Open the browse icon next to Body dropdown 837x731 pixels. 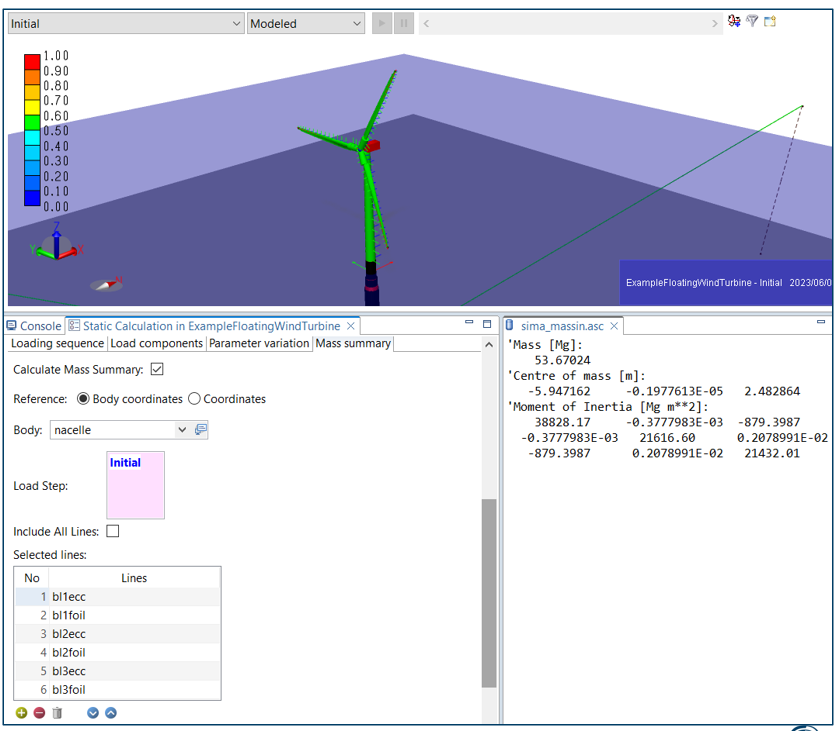click(x=201, y=430)
